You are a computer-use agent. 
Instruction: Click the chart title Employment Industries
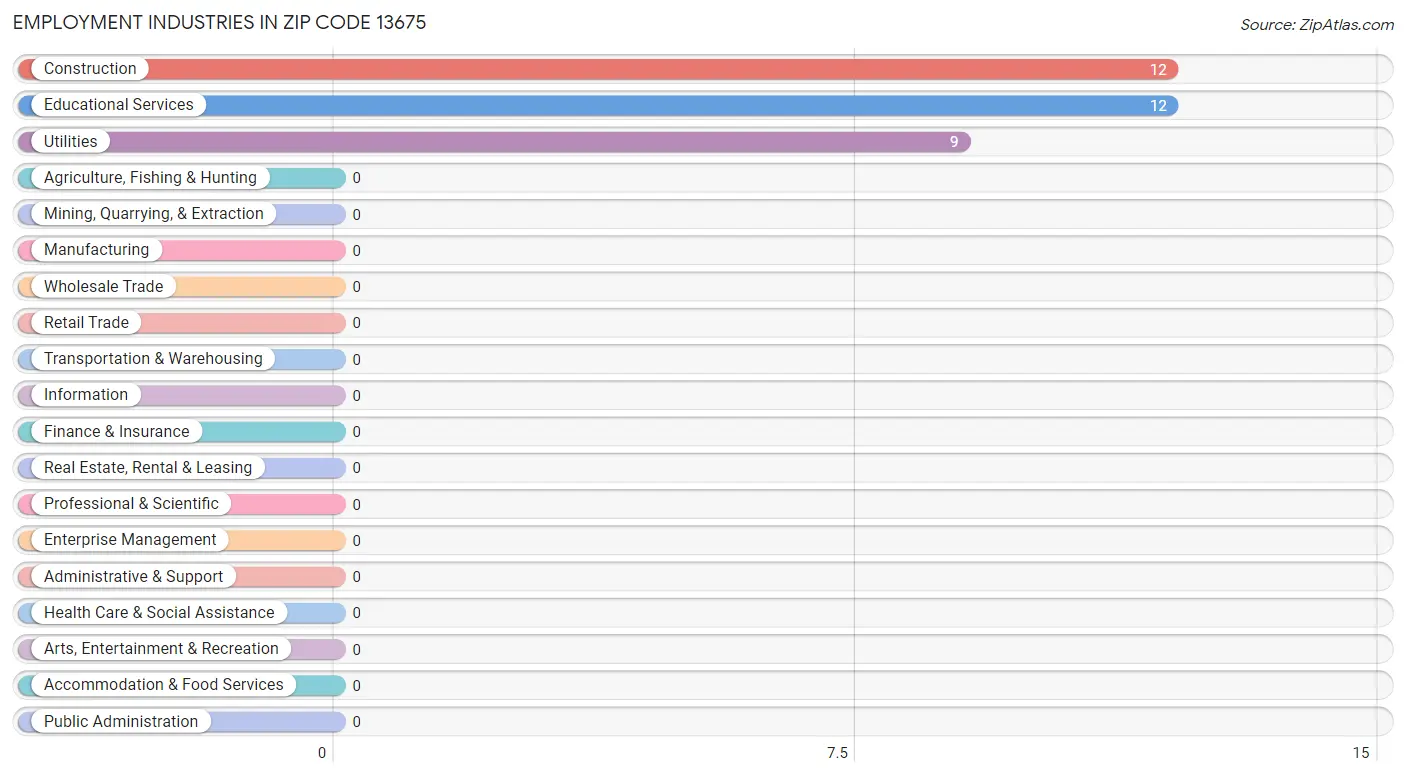coord(220,22)
